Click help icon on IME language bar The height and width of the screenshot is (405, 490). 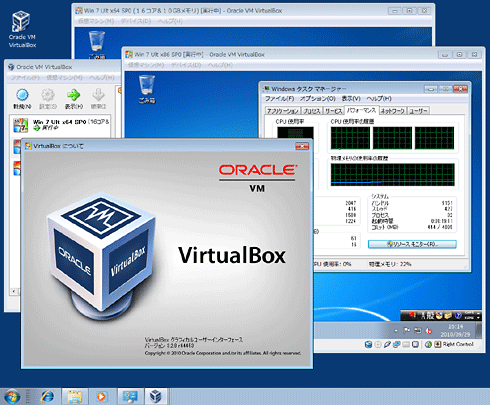458,315
